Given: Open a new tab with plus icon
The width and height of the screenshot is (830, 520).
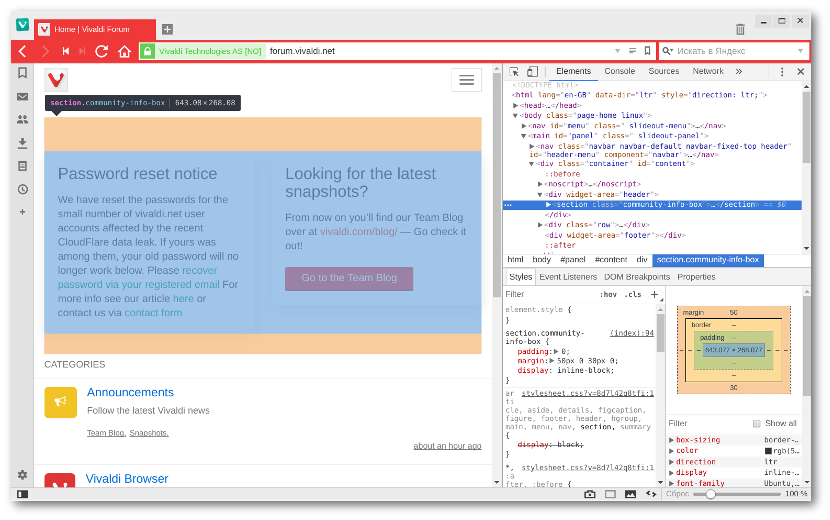Looking at the screenshot, I should [x=167, y=29].
